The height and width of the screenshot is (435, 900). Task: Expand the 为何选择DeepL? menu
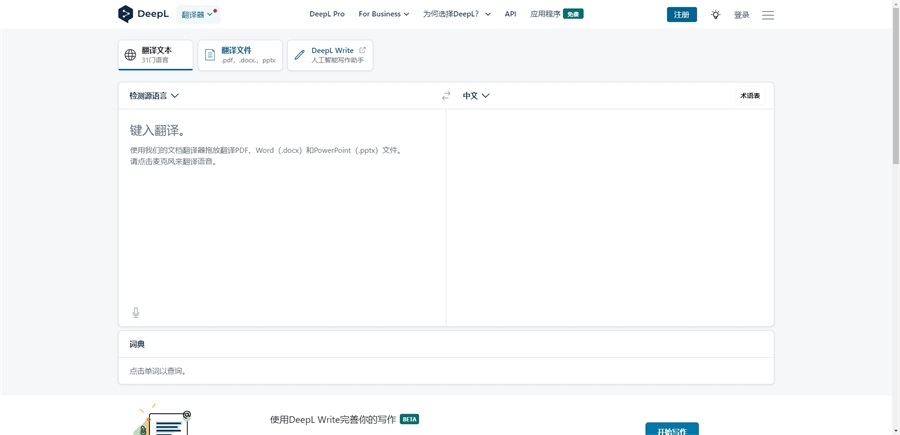tap(457, 14)
